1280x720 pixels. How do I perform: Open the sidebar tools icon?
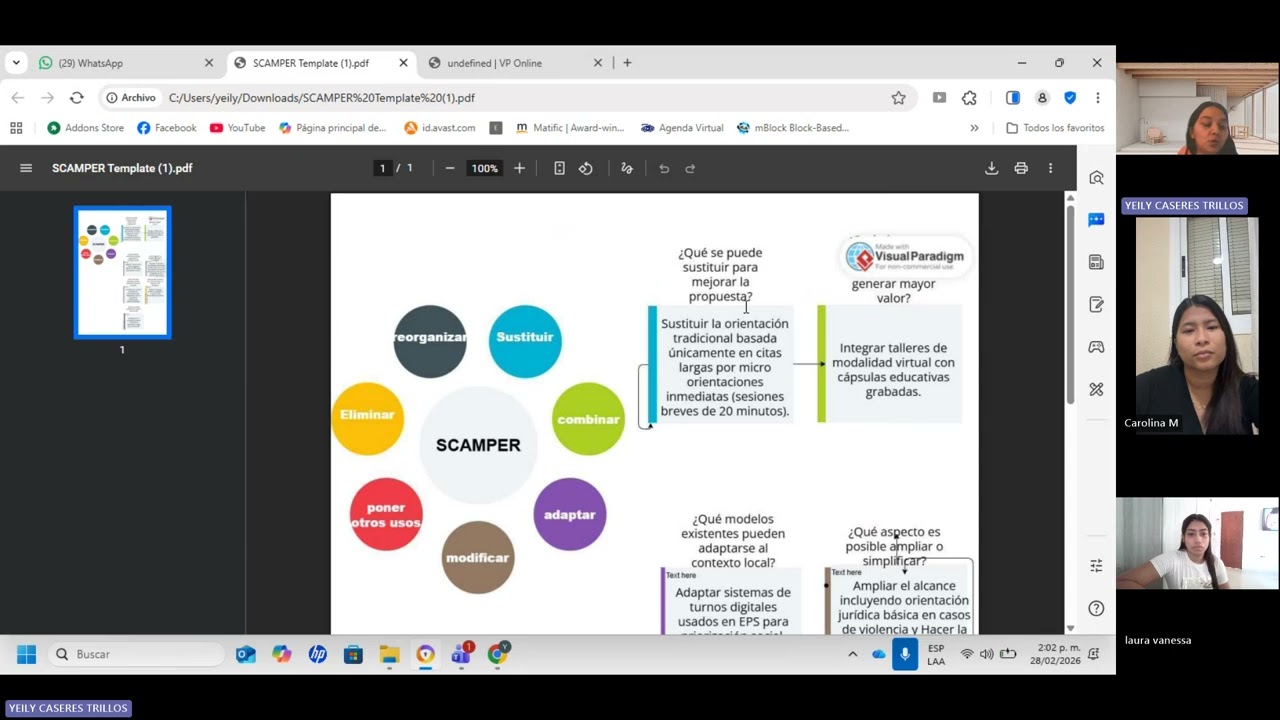1097,389
